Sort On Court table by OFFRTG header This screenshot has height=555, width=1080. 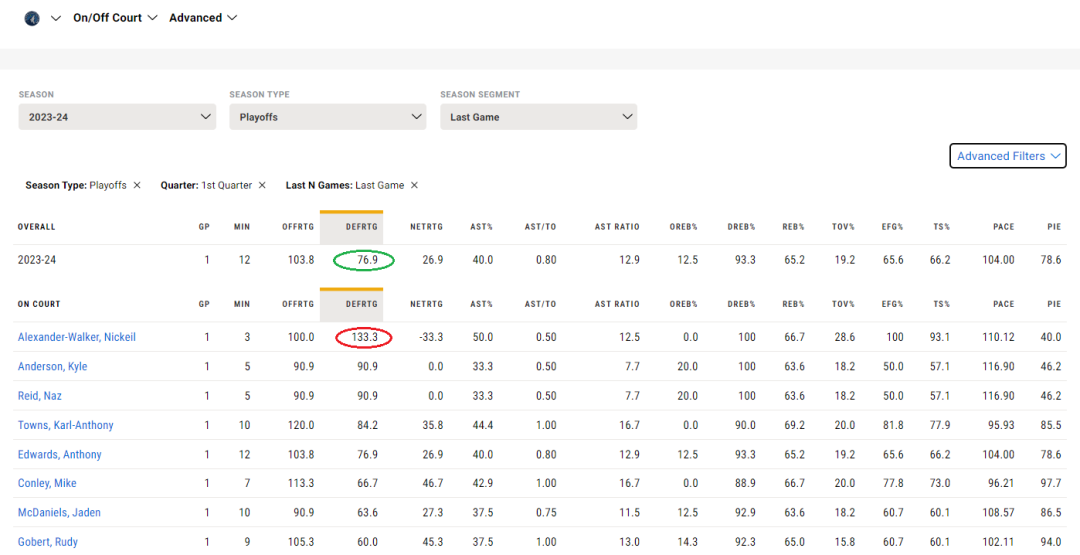click(x=298, y=304)
